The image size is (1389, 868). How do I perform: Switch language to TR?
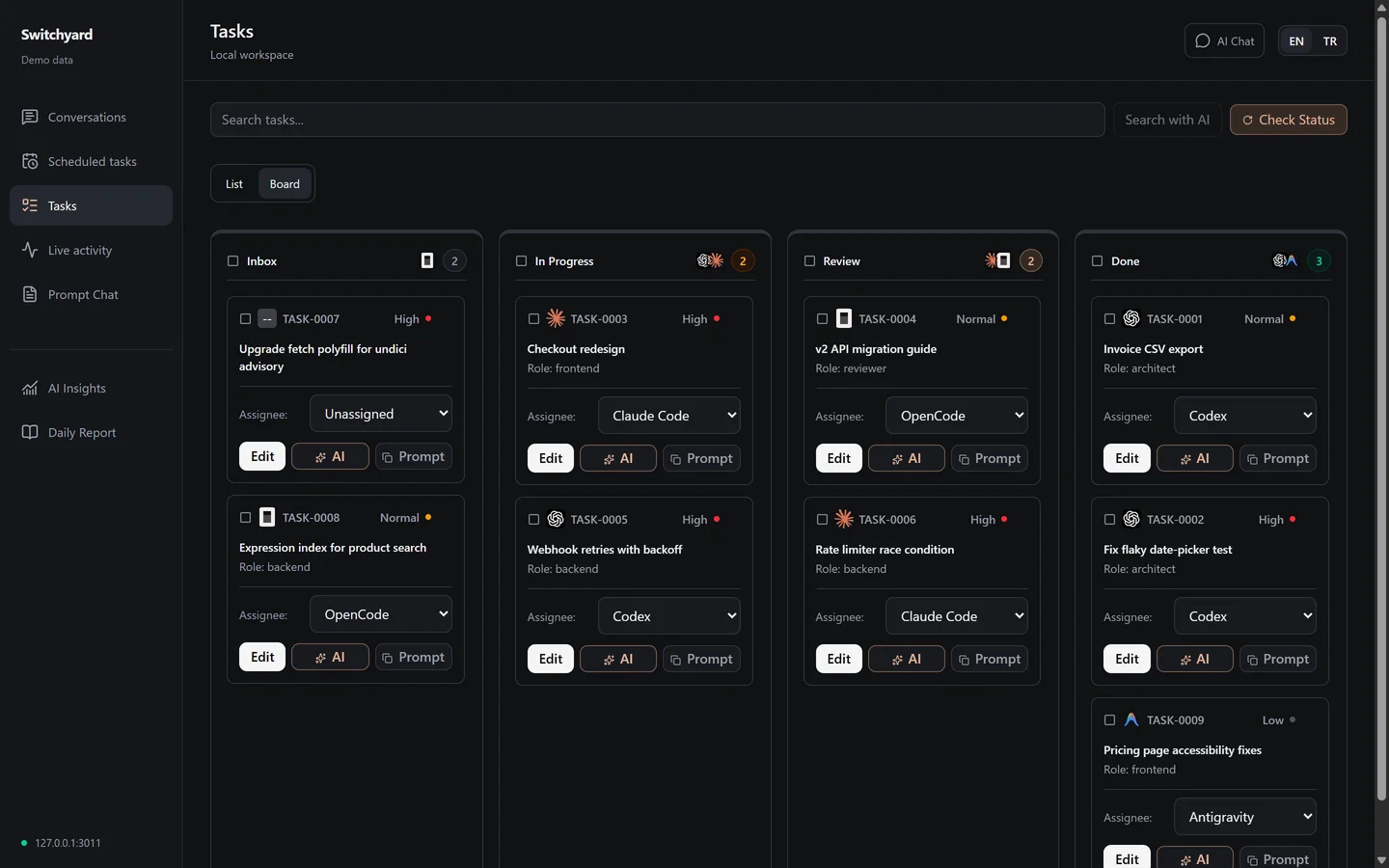(1330, 41)
